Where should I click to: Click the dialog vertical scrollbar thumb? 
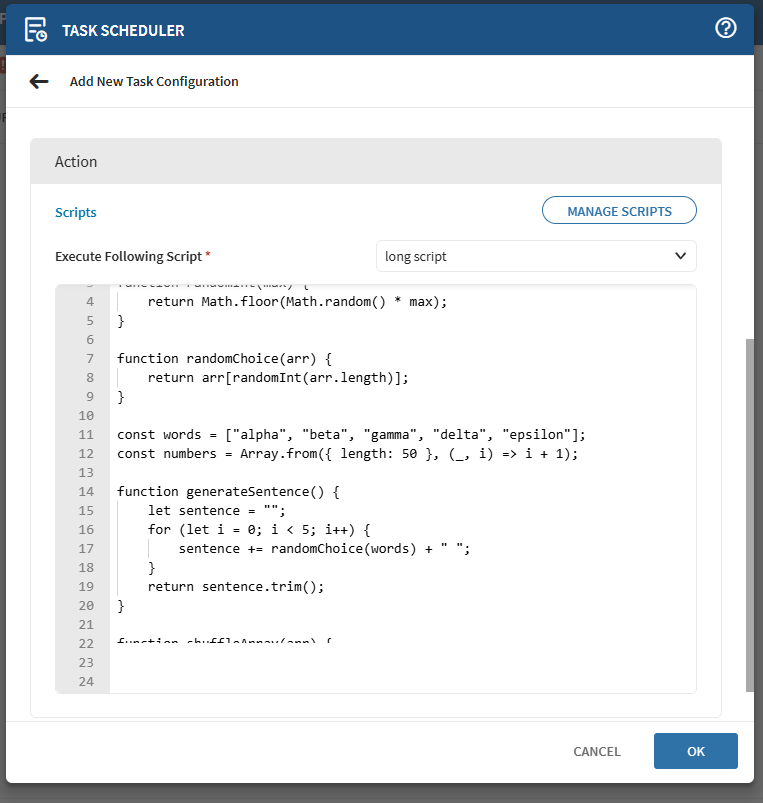tap(750, 515)
